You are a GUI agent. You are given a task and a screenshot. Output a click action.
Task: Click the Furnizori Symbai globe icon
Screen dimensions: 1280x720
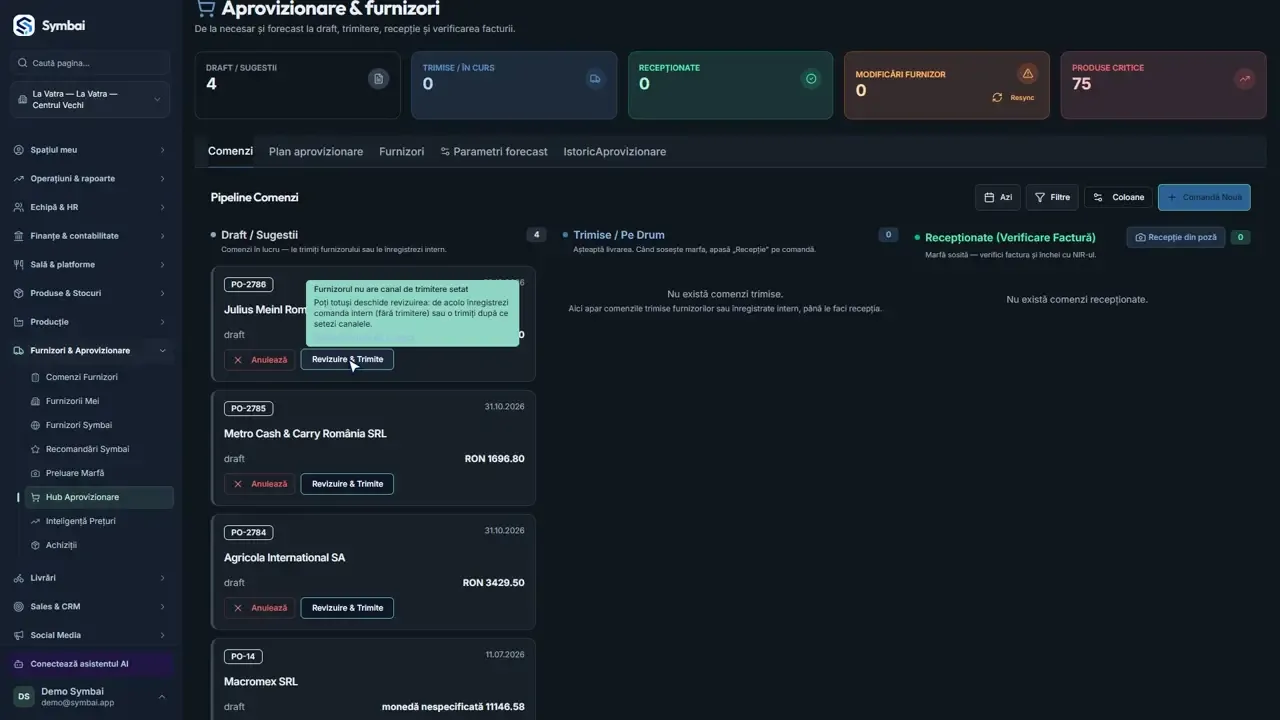point(36,425)
